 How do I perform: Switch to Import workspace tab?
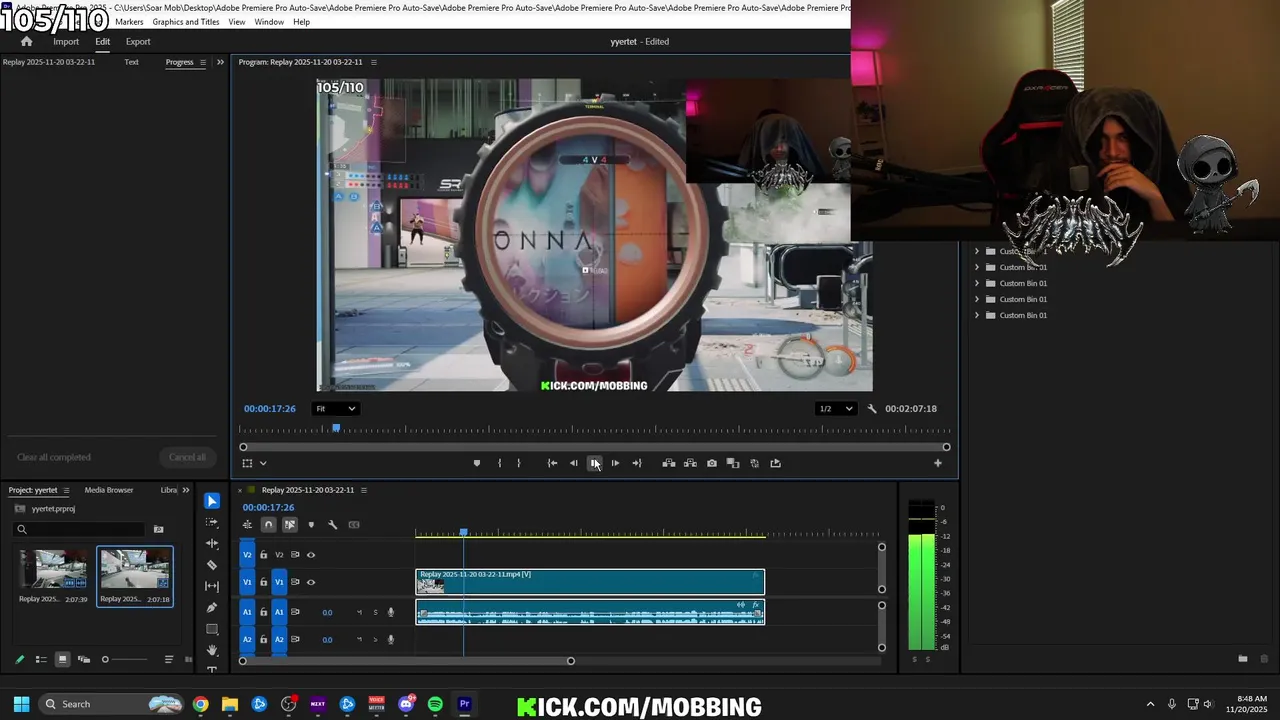click(x=66, y=42)
